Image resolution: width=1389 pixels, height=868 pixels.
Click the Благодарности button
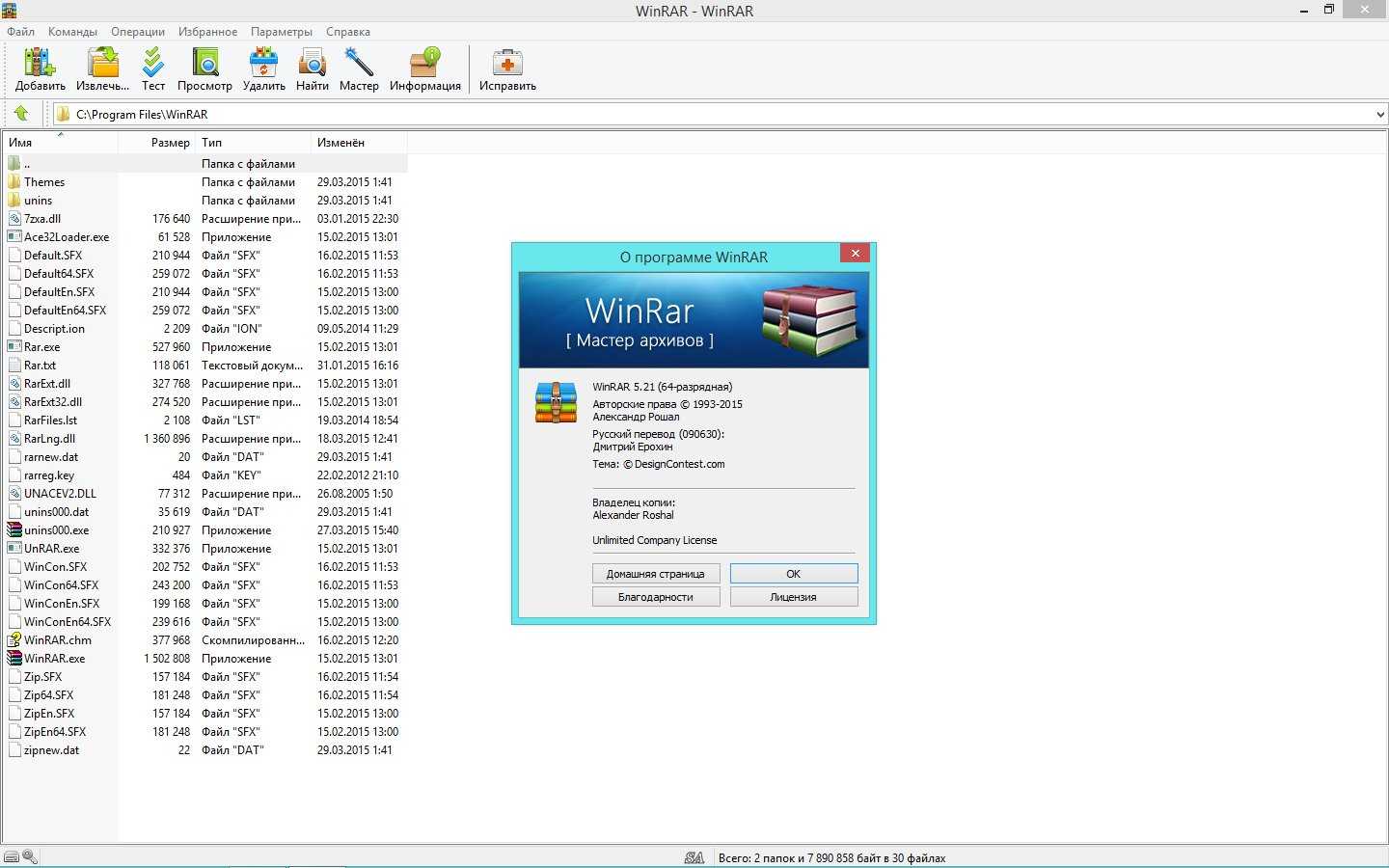656,596
